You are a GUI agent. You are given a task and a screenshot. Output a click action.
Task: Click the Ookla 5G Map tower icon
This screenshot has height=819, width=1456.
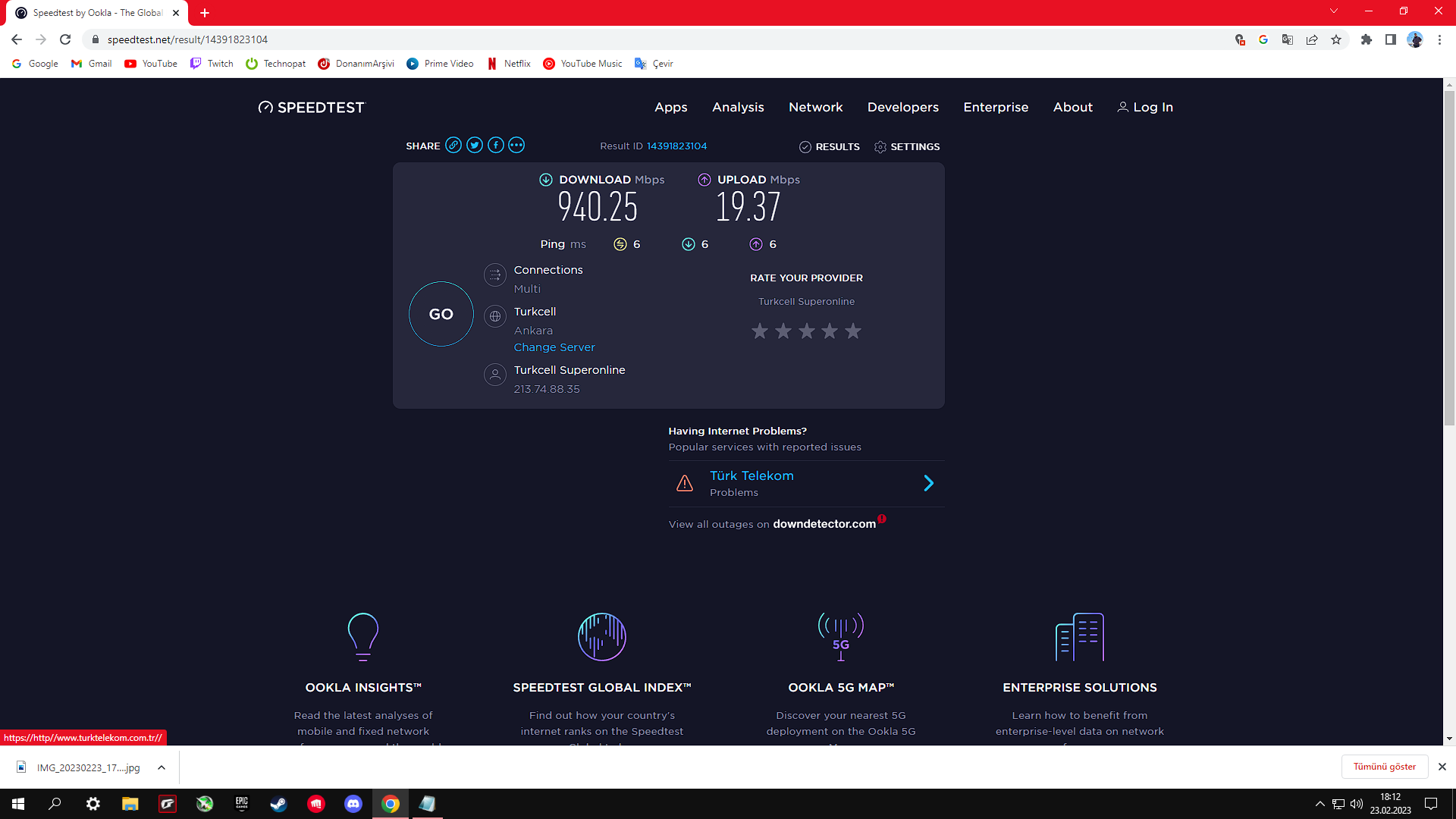(840, 636)
